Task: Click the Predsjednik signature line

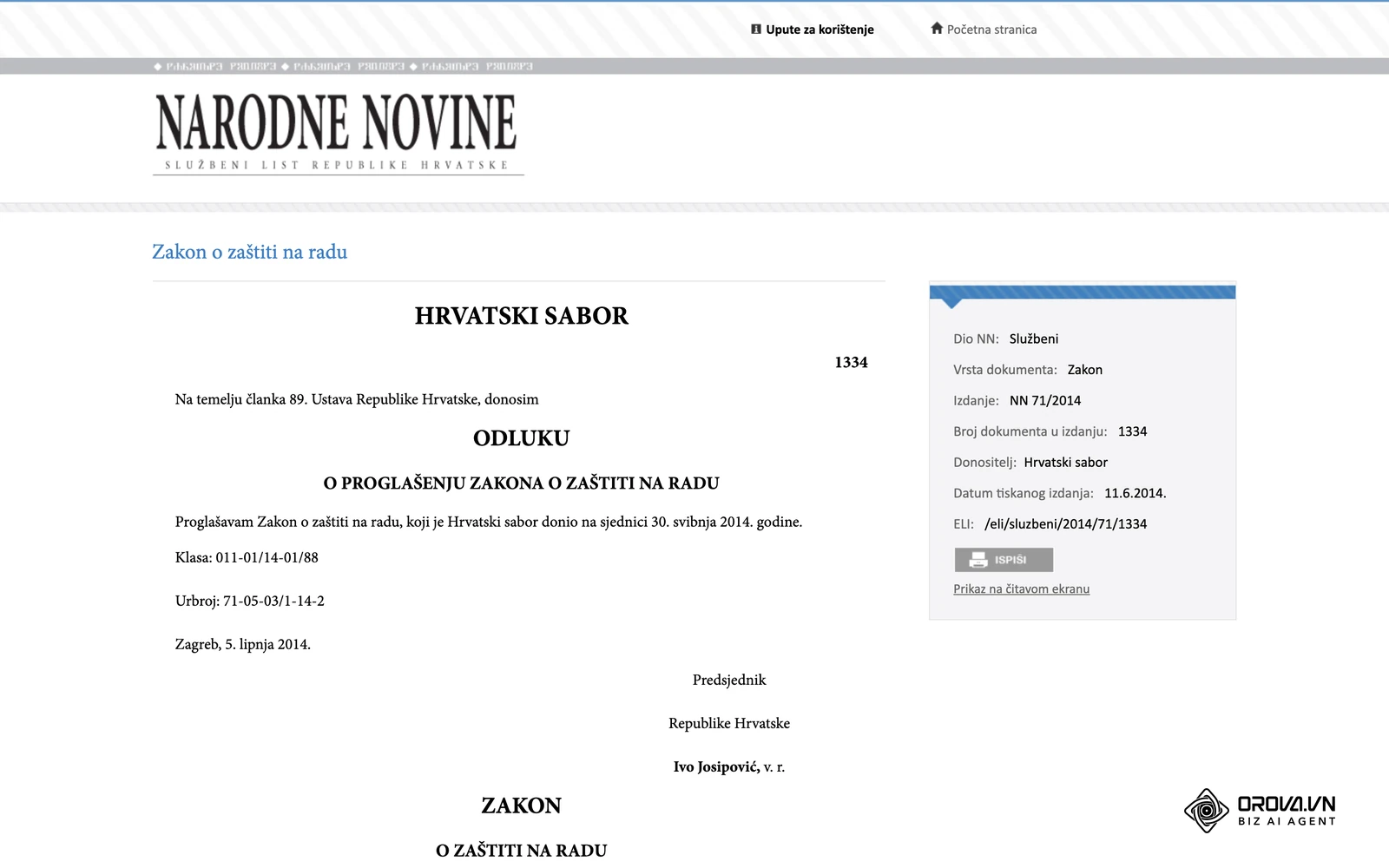Action: tap(729, 680)
